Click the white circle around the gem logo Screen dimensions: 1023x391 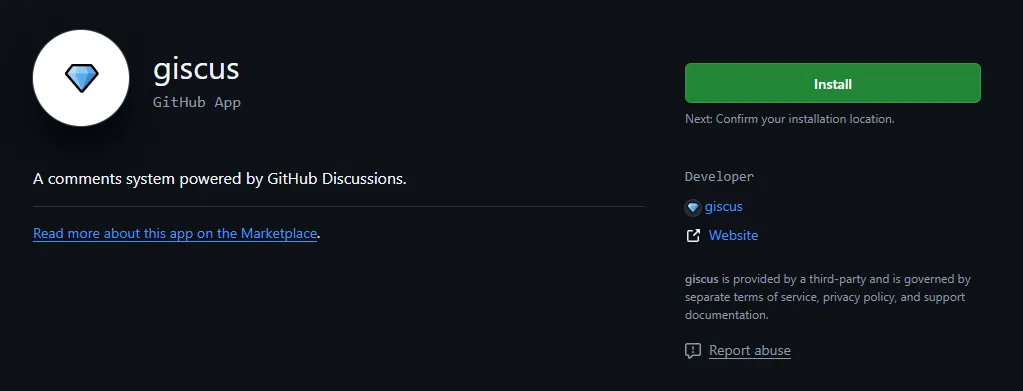tap(81, 78)
